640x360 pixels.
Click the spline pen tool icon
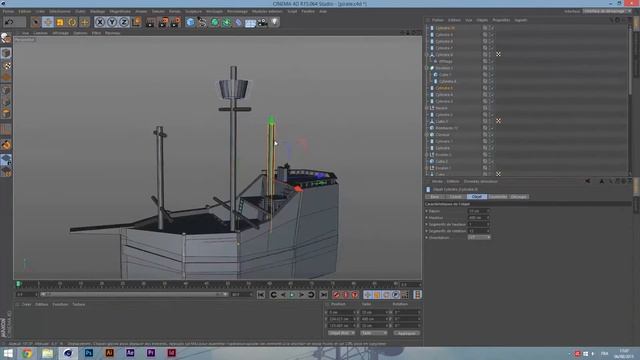[x=202, y=22]
